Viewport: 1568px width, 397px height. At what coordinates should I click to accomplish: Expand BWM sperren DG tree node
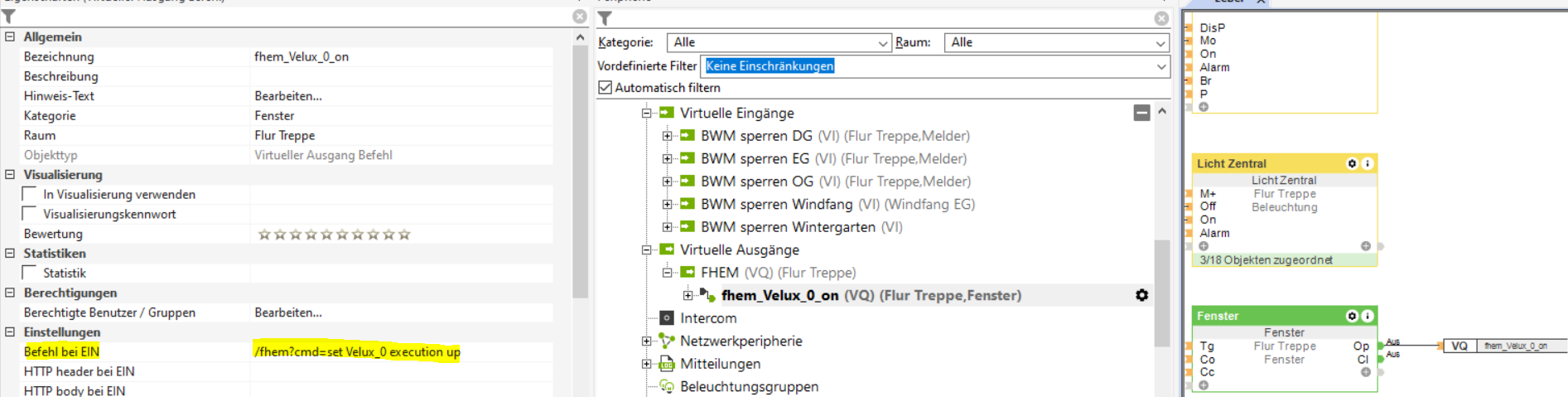pyautogui.click(x=668, y=135)
